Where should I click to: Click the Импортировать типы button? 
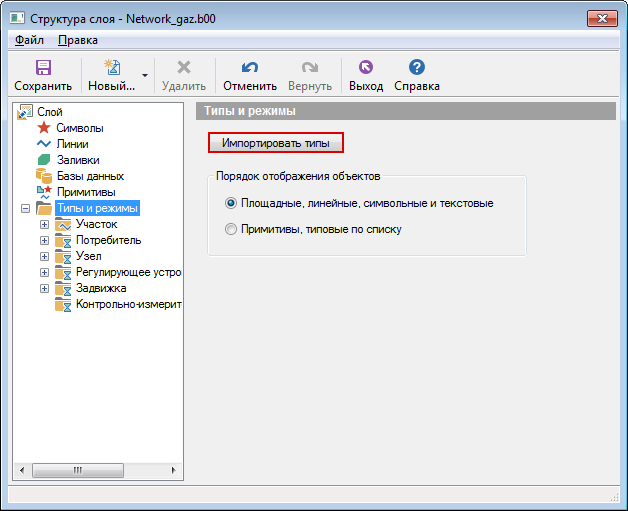coord(276,143)
